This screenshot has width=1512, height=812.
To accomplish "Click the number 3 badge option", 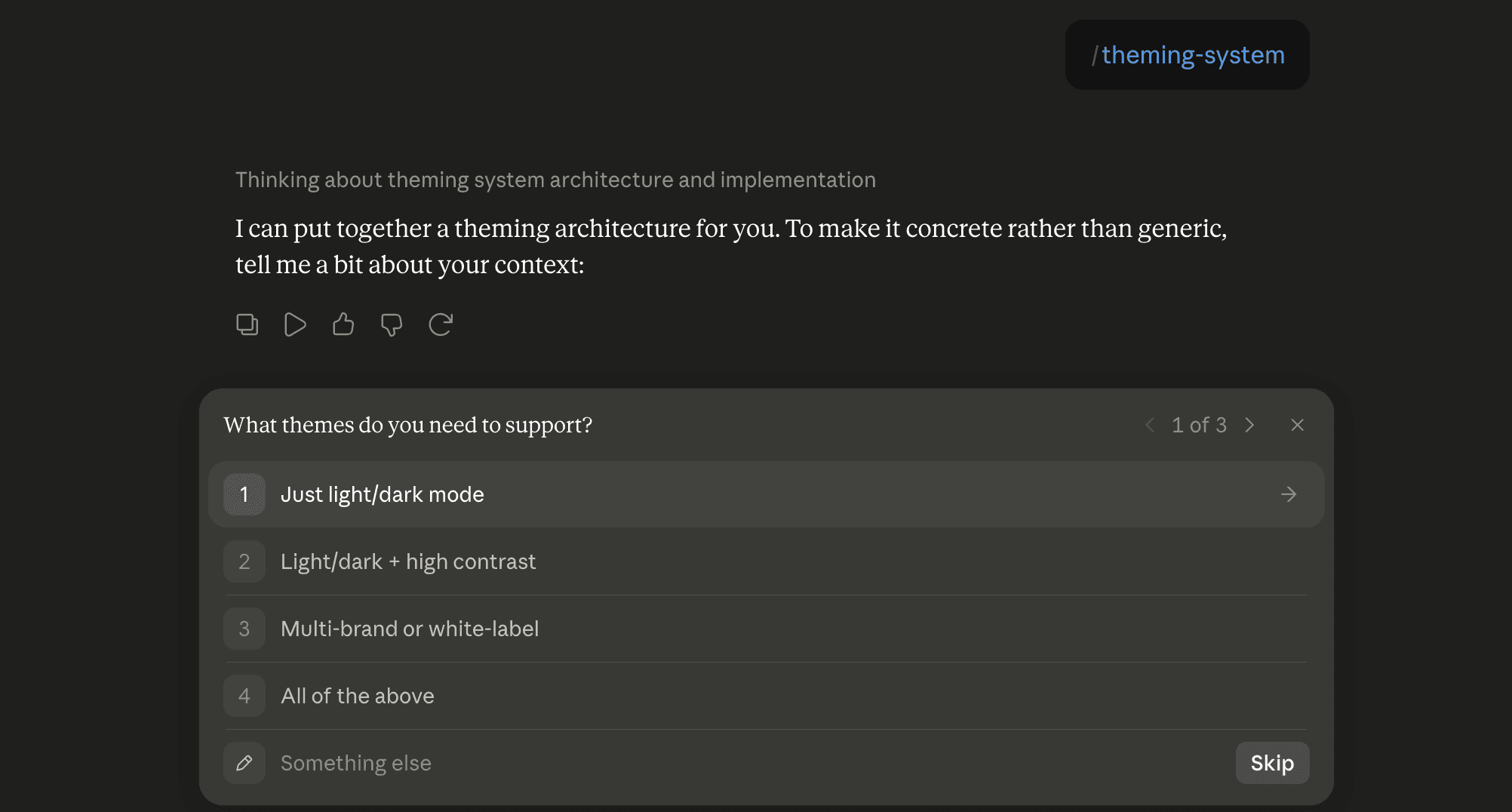I will coord(244,629).
